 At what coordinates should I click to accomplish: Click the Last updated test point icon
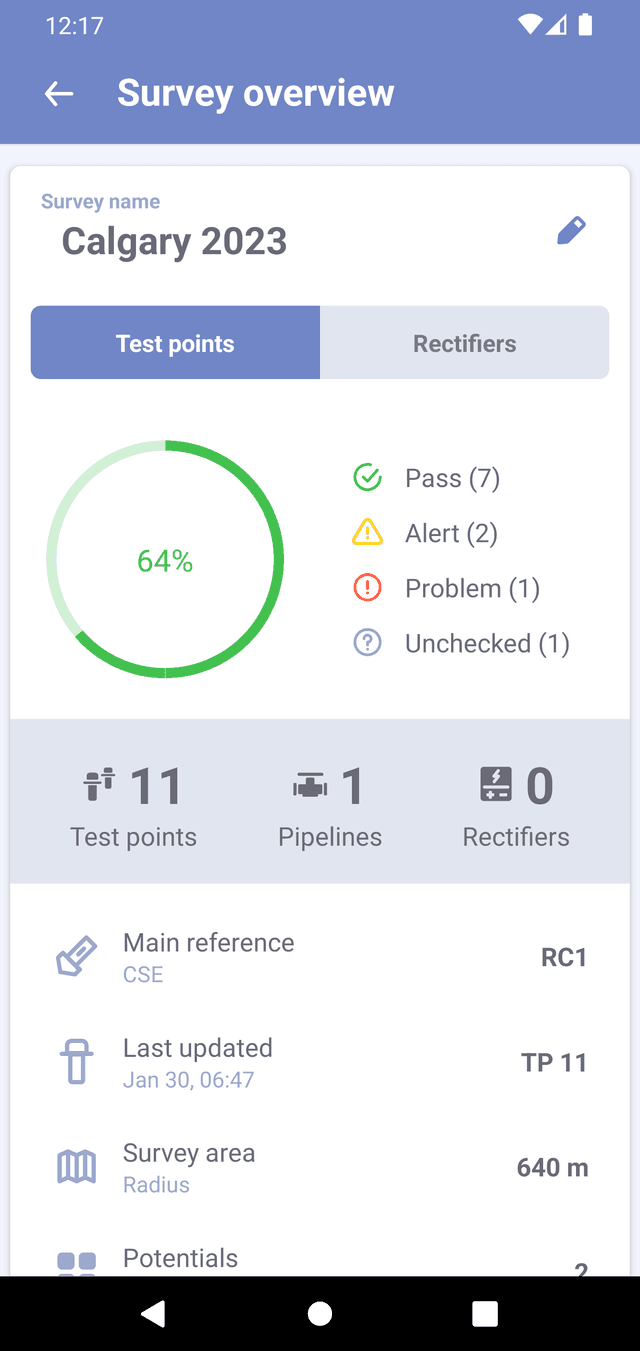(76, 1062)
